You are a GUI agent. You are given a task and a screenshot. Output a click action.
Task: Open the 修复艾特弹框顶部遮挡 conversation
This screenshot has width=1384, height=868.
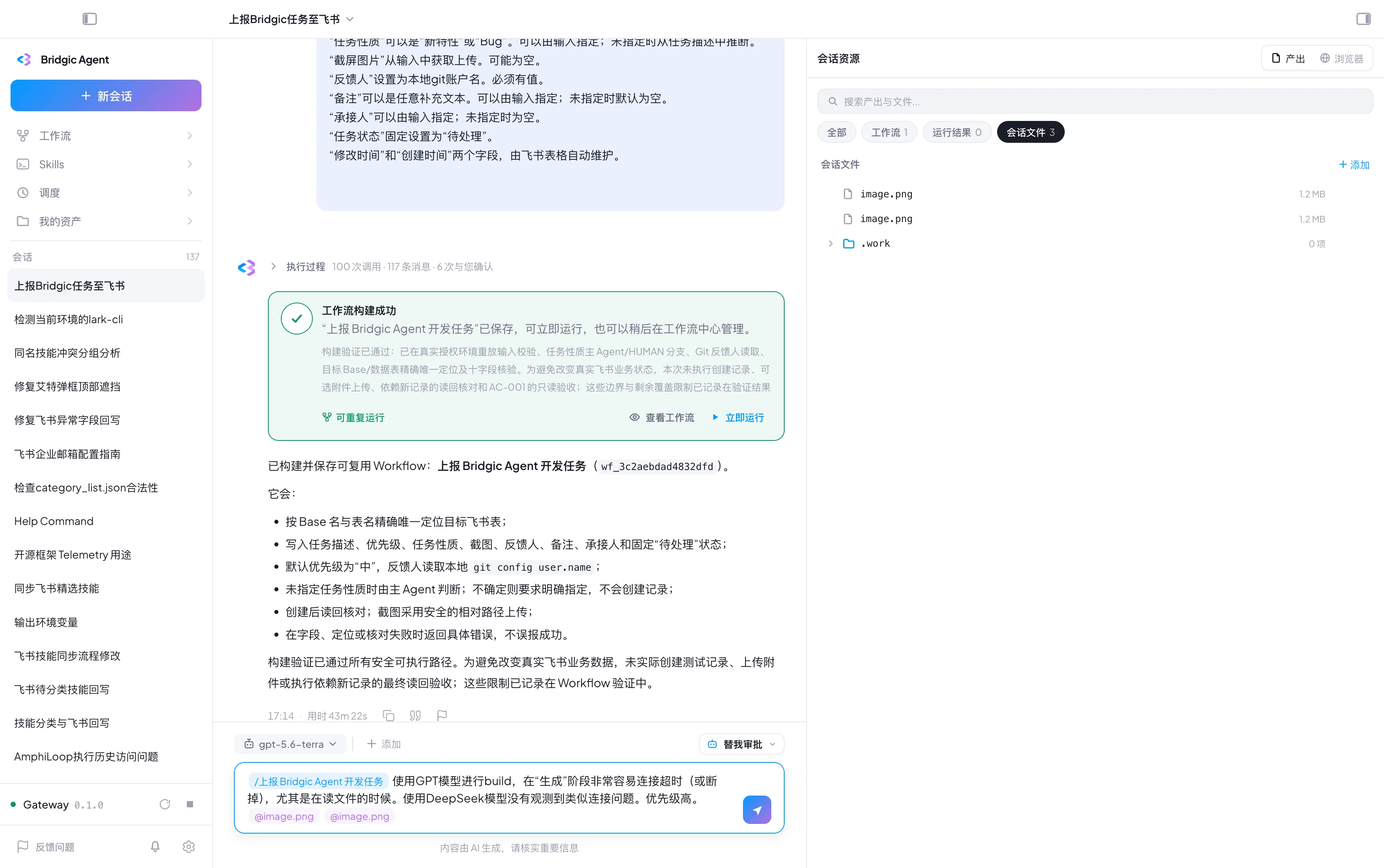[106, 386]
